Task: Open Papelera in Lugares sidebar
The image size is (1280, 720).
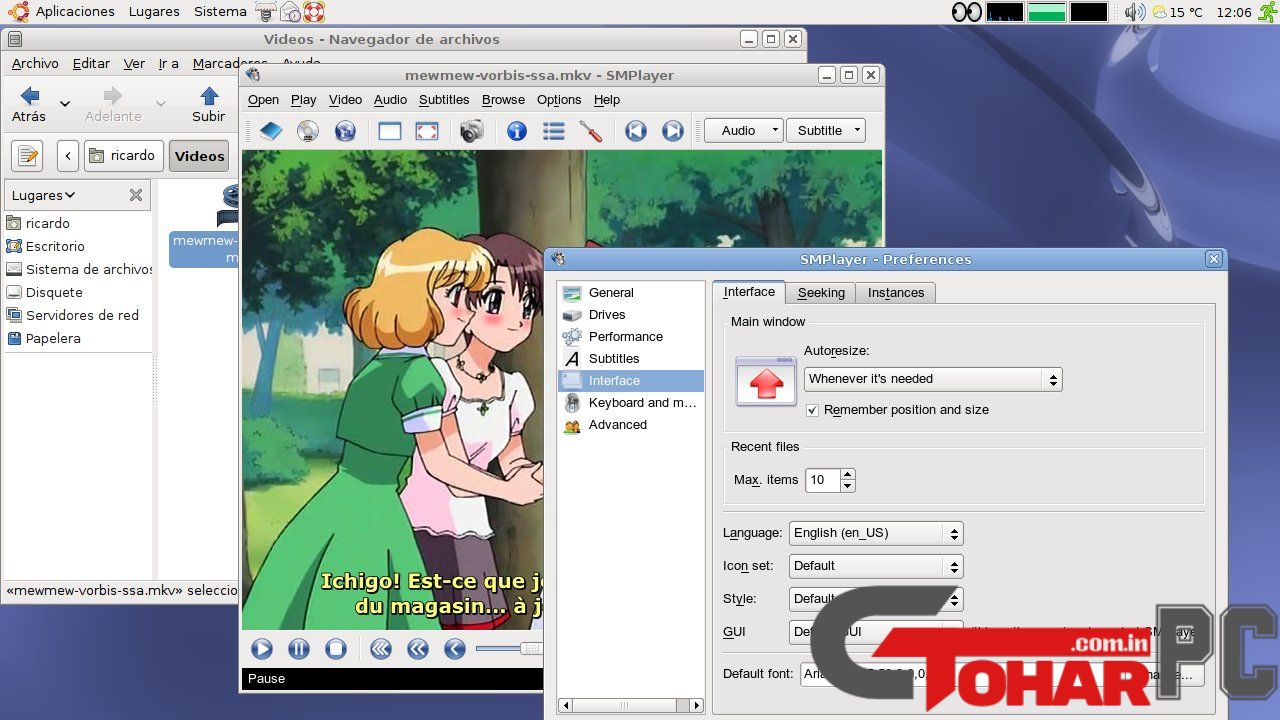Action: (53, 338)
